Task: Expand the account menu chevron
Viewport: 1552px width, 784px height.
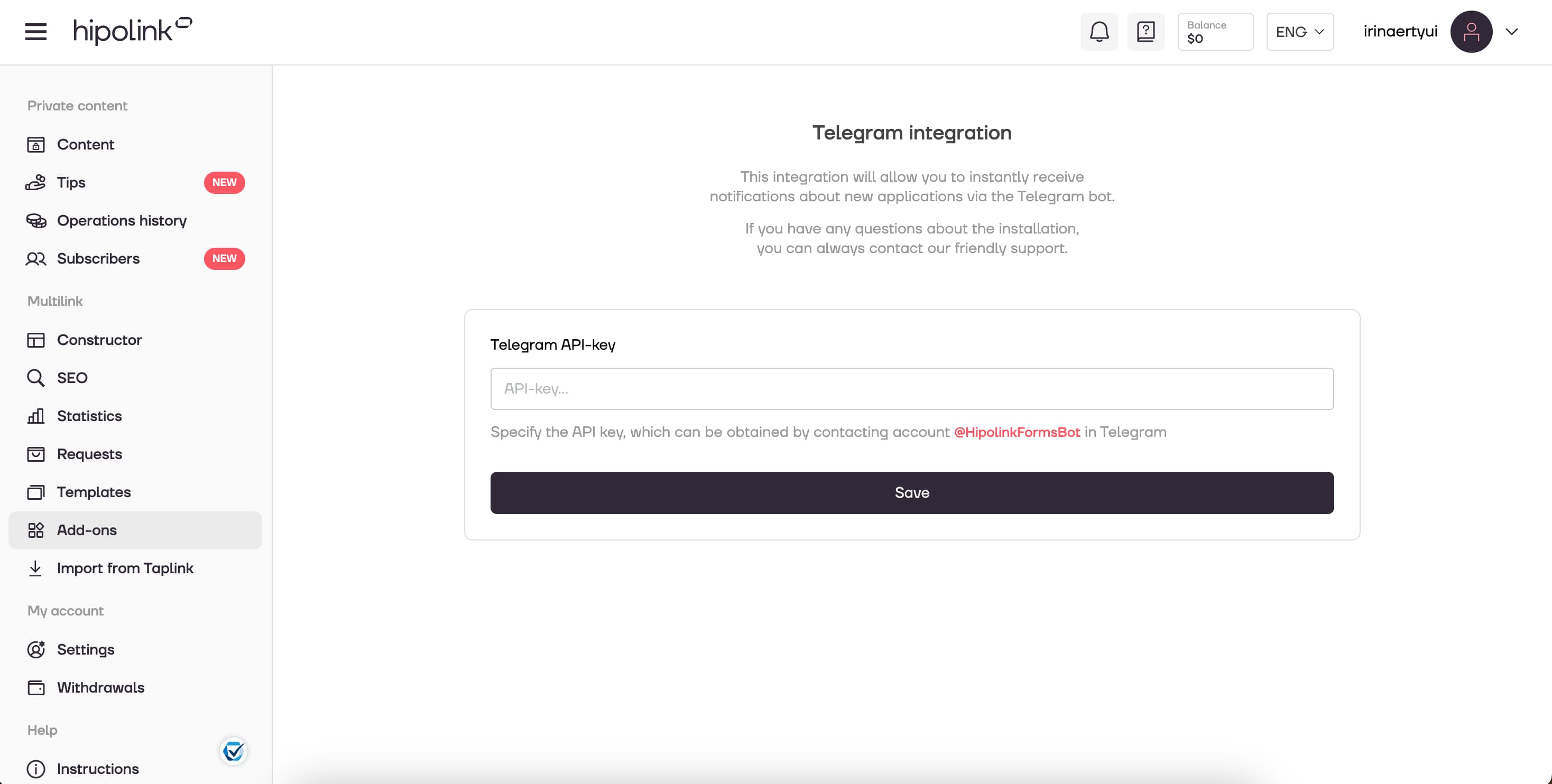Action: (1511, 31)
